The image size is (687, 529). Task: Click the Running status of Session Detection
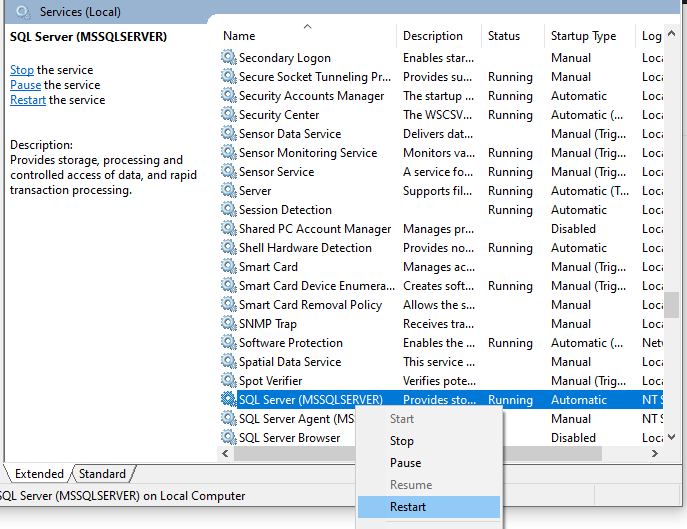coord(510,210)
